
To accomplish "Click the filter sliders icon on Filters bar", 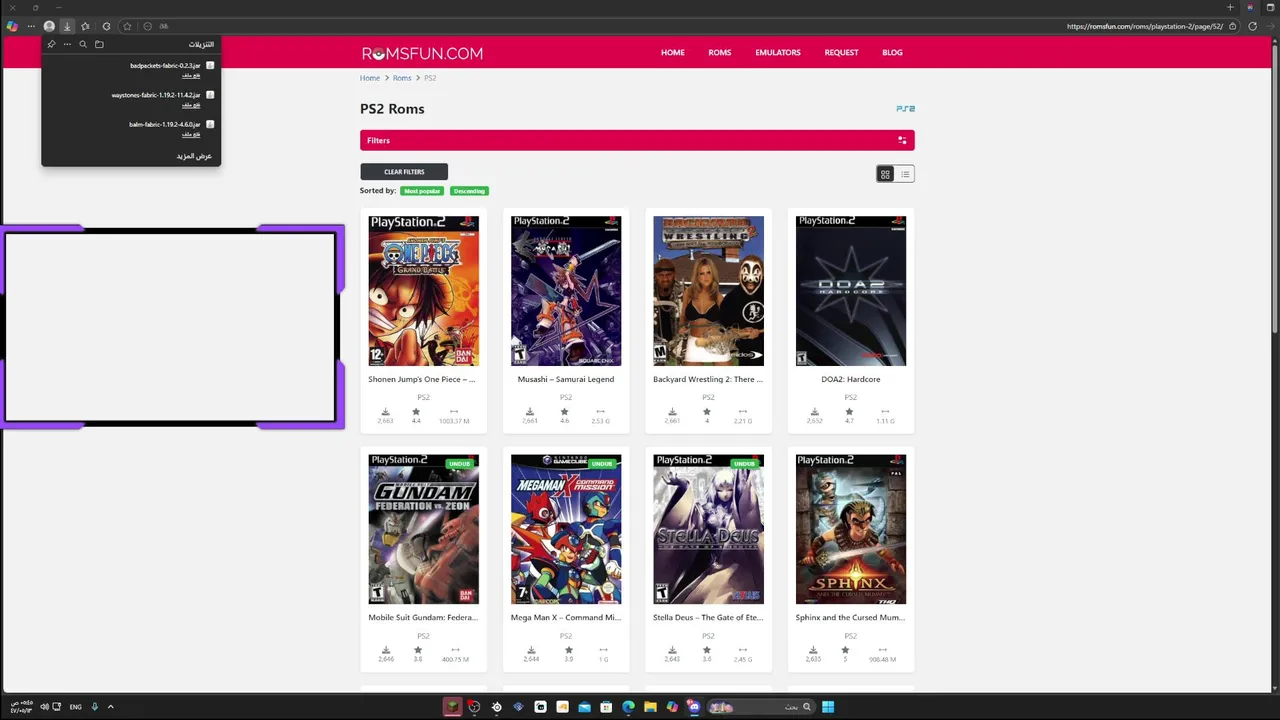I will tap(902, 141).
